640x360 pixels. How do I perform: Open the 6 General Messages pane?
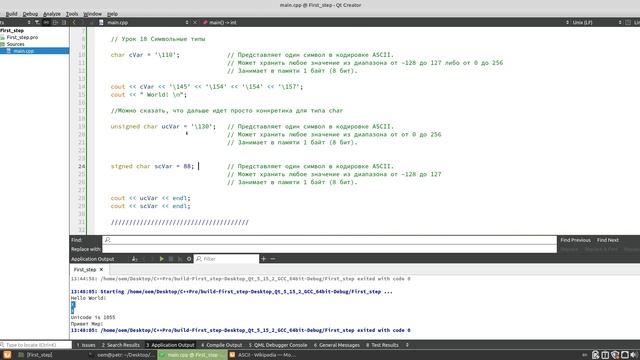337,345
